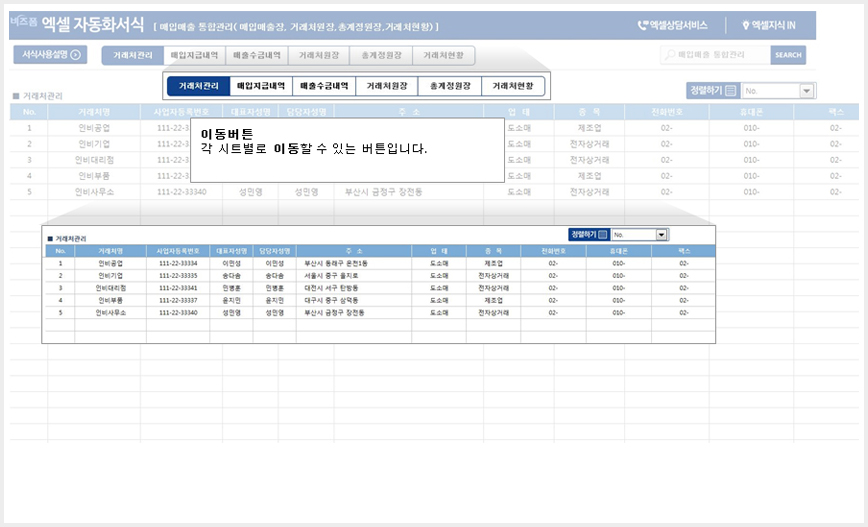
Task: Click the phone icon for 엑셀상담서비스
Action: [642, 25]
